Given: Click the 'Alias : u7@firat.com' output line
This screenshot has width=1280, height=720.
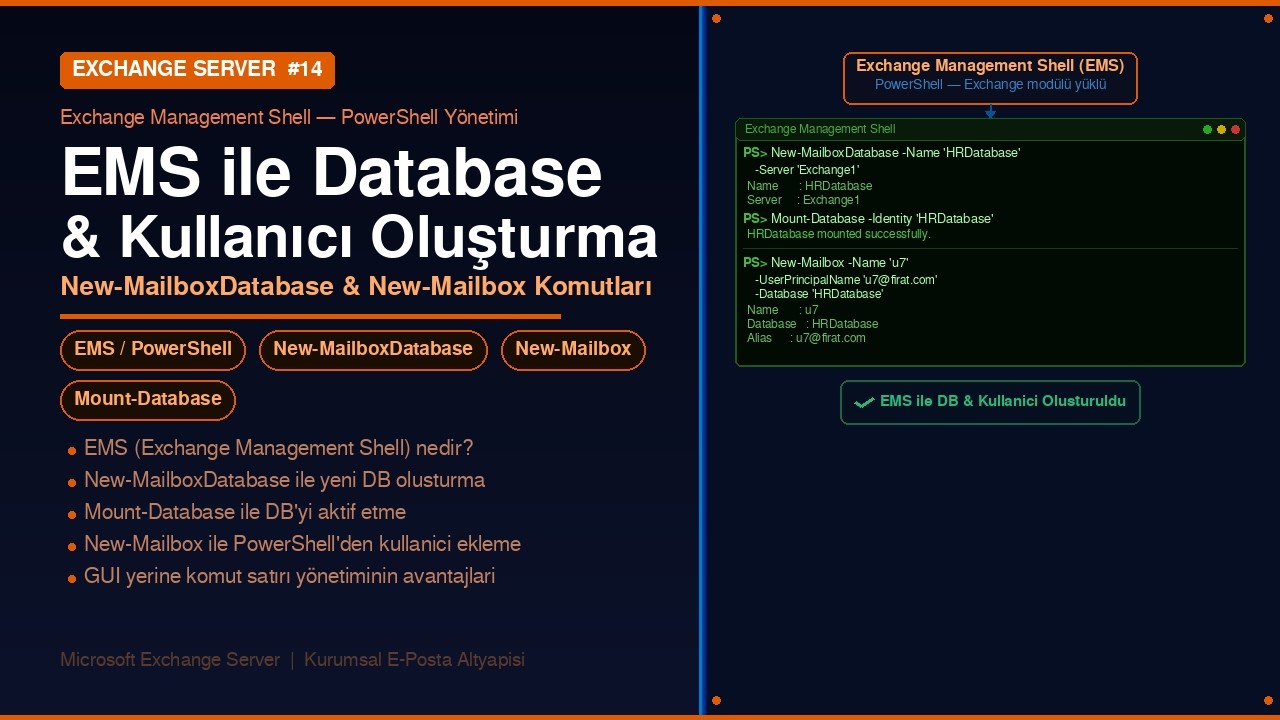Looking at the screenshot, I should click(806, 338).
